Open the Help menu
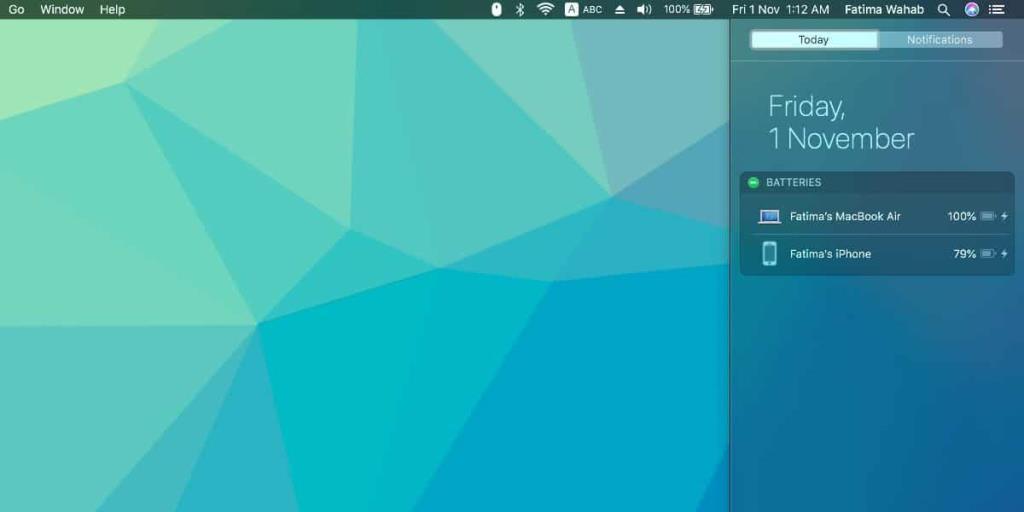 (112, 9)
